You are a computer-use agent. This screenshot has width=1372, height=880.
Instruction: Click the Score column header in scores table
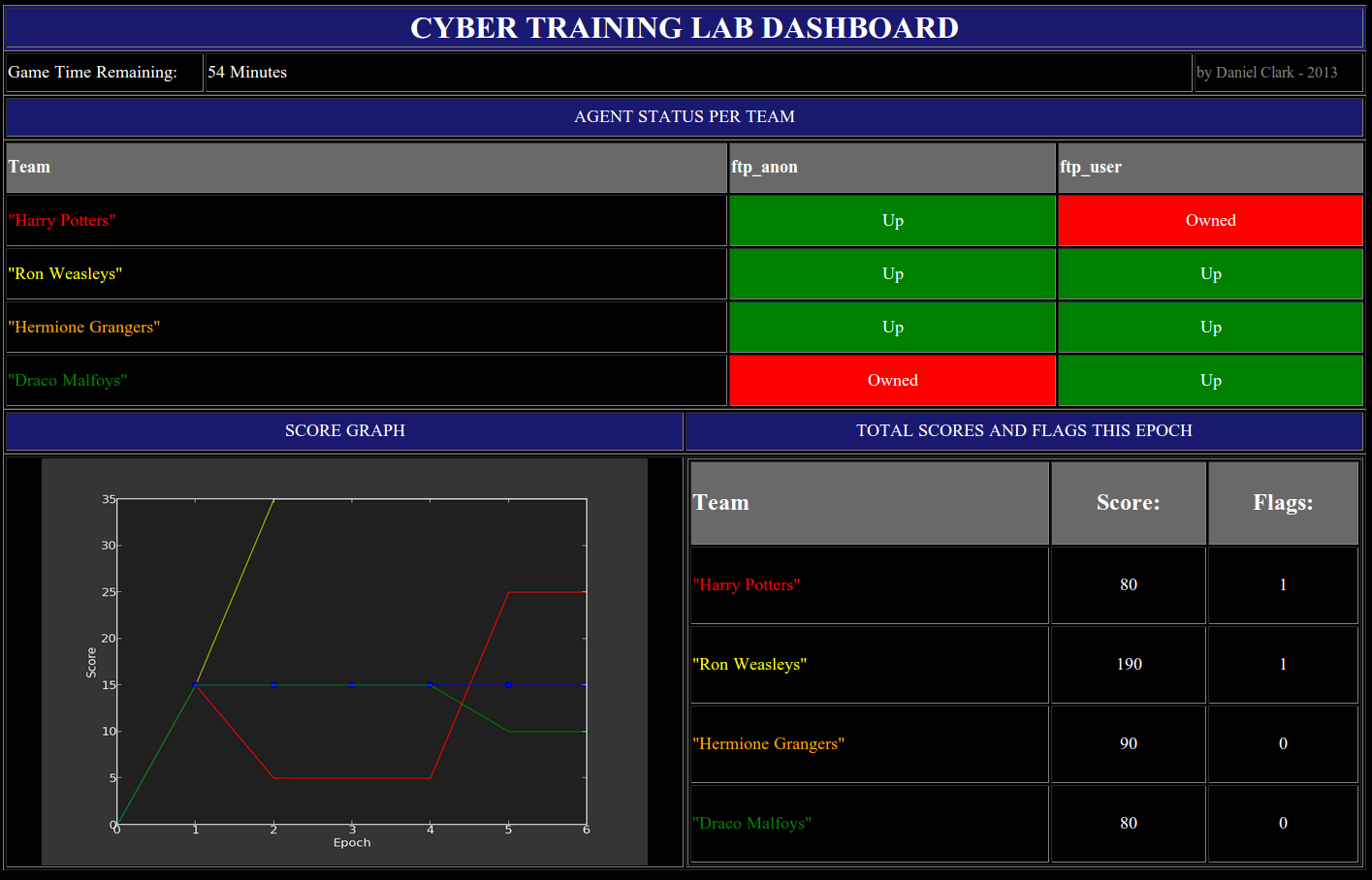(x=1128, y=502)
